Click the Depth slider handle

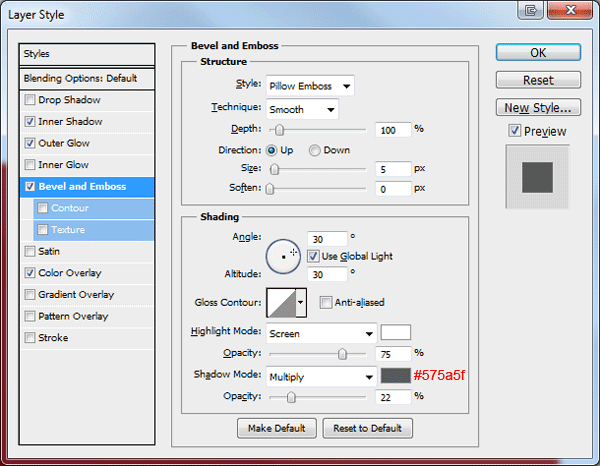279,130
